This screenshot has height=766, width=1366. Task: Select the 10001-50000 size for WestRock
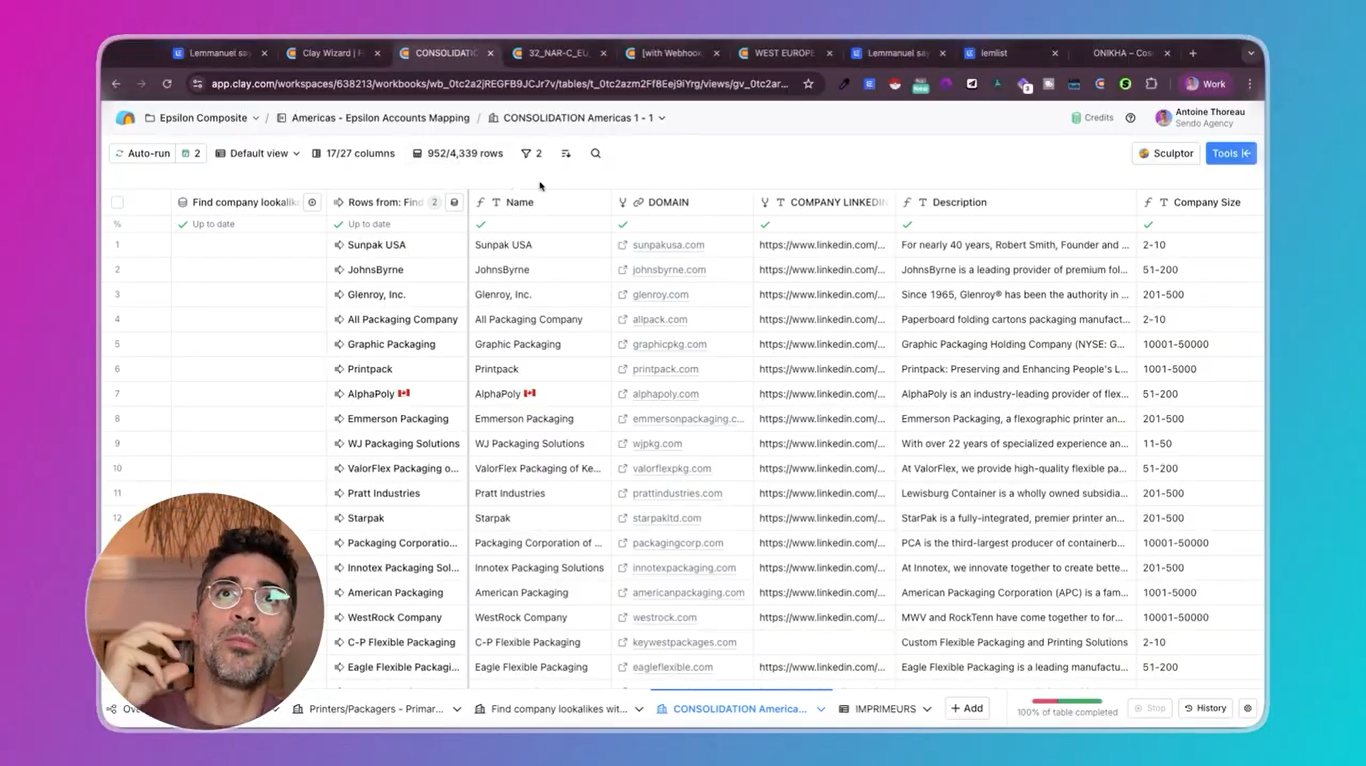tap(1200, 618)
